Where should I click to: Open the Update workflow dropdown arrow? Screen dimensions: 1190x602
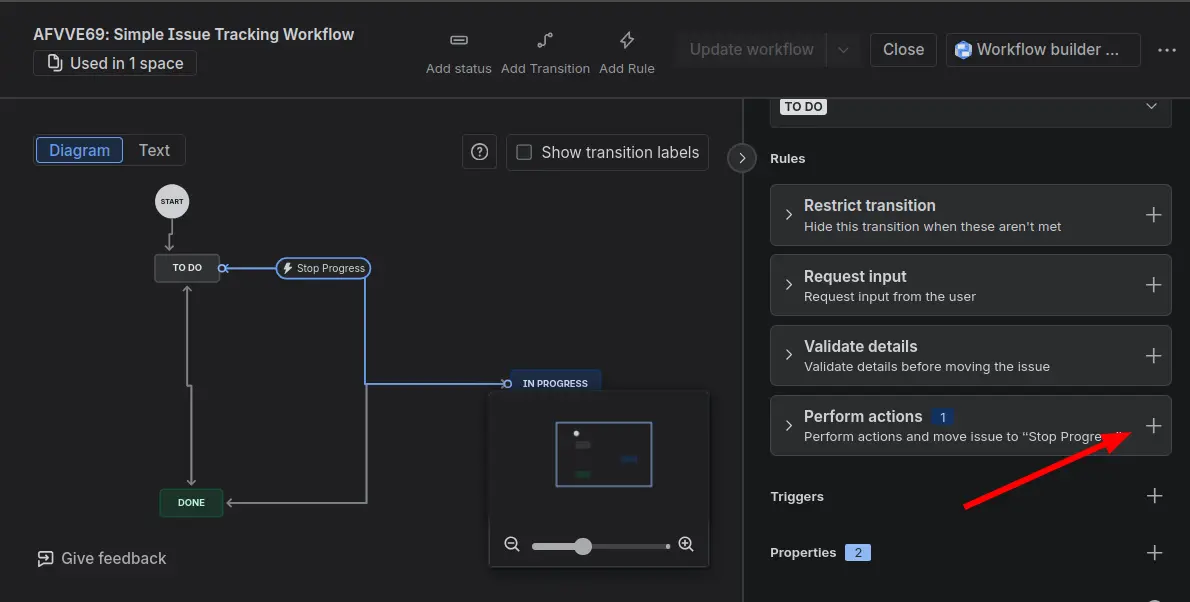pyautogui.click(x=843, y=50)
